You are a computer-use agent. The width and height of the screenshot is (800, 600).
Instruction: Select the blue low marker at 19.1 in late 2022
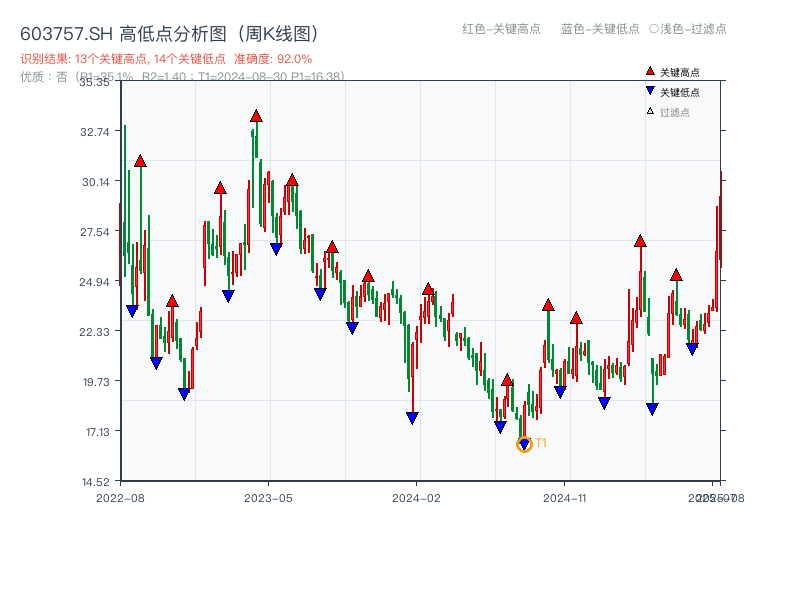[x=184, y=394]
